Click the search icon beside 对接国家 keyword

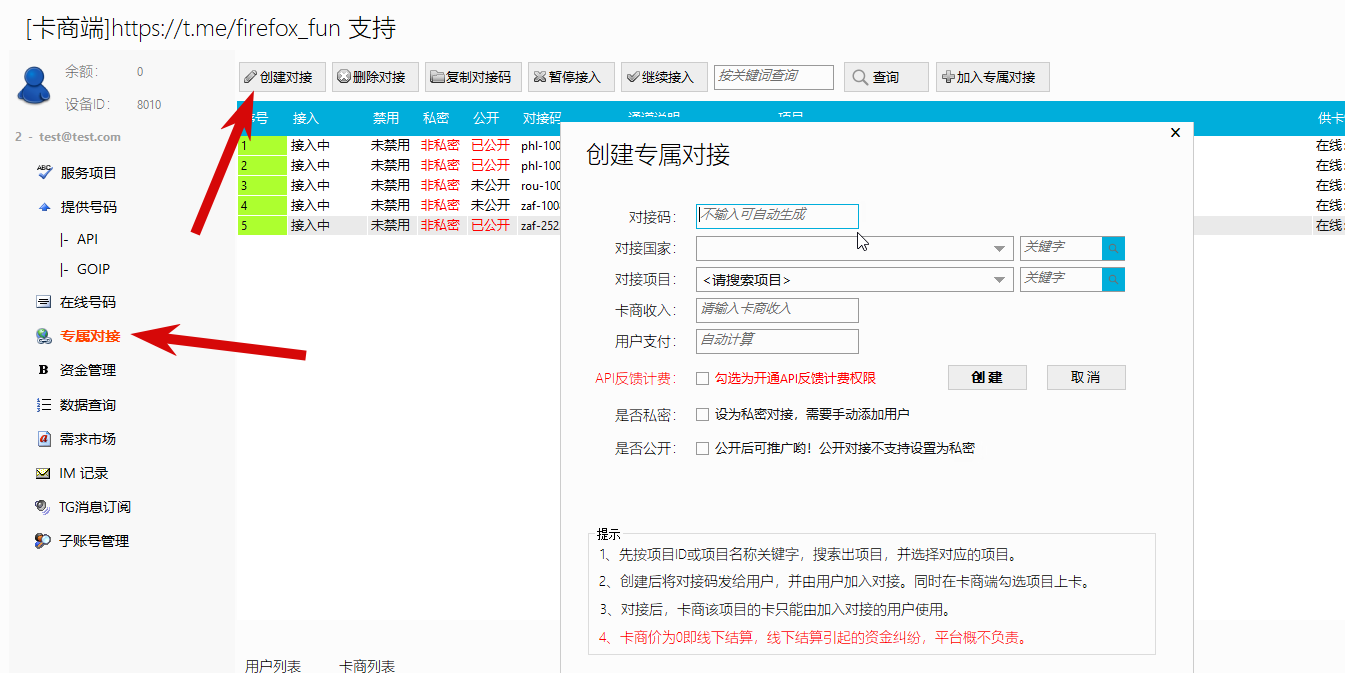coord(1113,248)
